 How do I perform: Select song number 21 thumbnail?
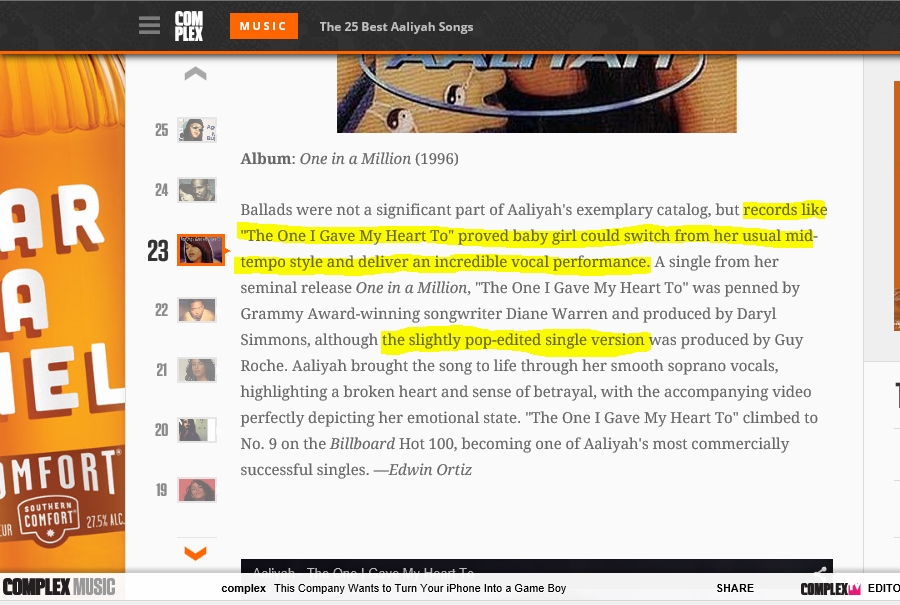[197, 370]
